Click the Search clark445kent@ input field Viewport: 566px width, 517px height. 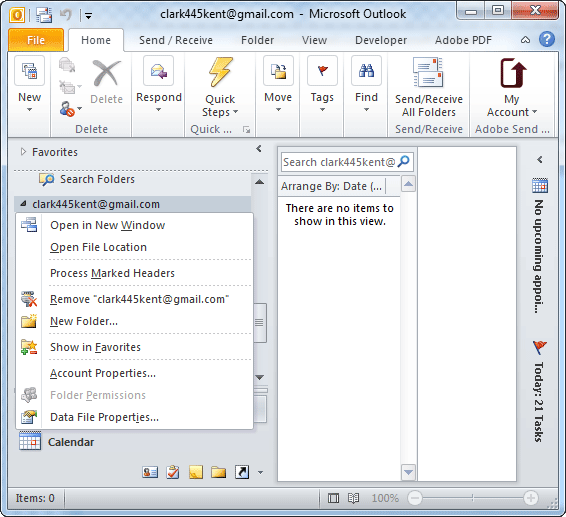pyautogui.click(x=339, y=162)
